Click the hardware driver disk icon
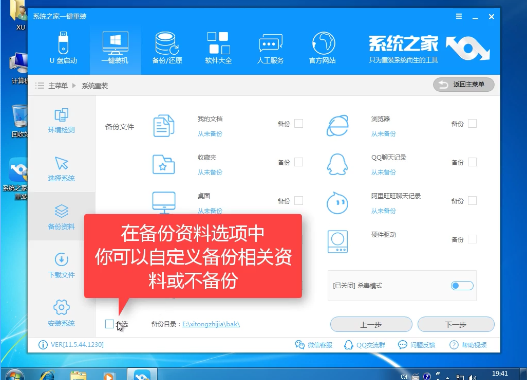This screenshot has height=380, width=527. (337, 241)
